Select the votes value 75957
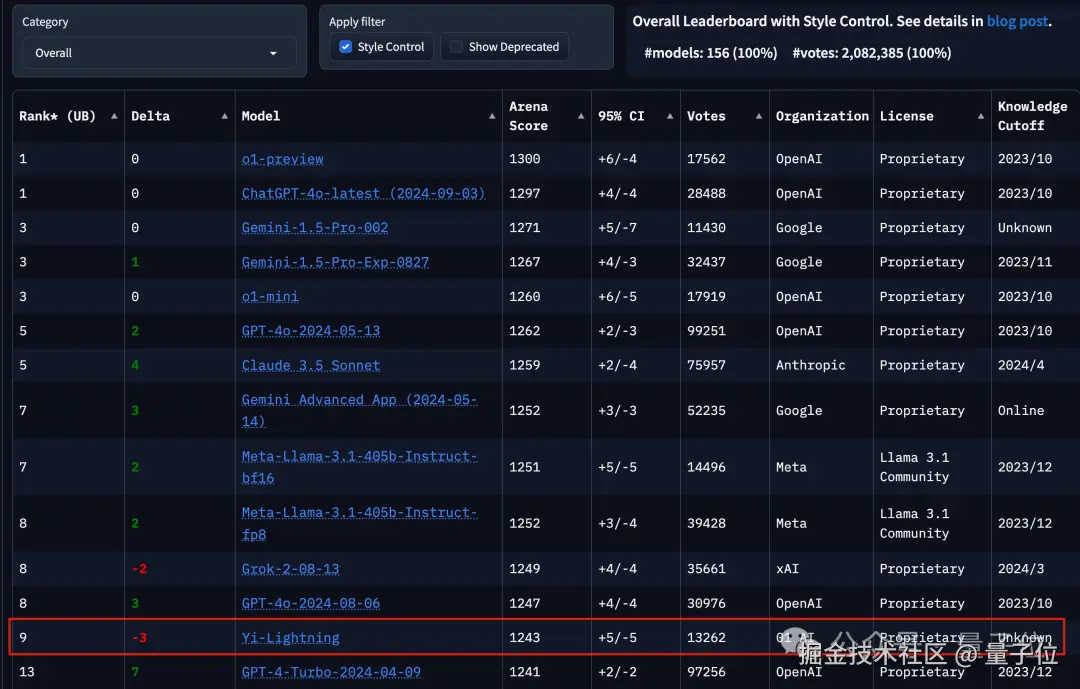1080x689 pixels. tap(706, 366)
